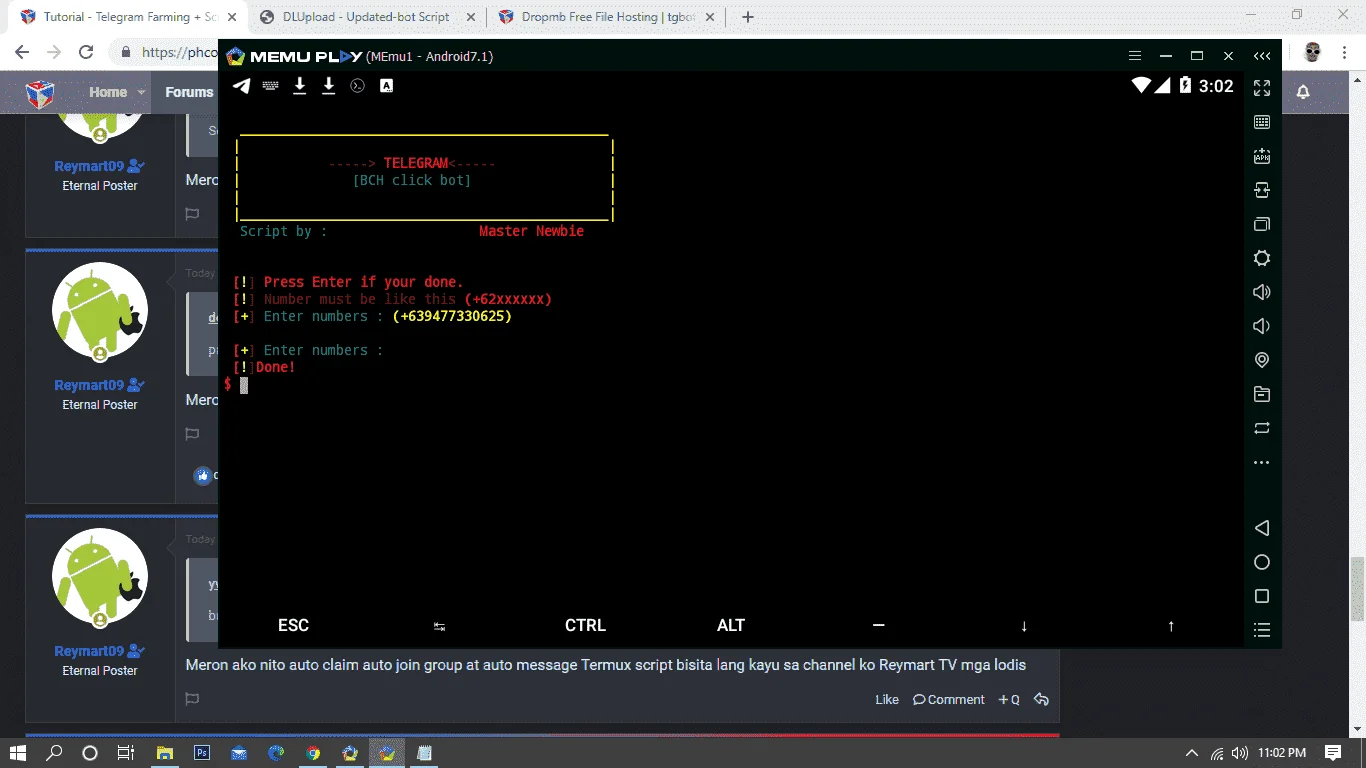Tap the Android back triangle button
This screenshot has width=1366, height=768.
tap(1262, 528)
